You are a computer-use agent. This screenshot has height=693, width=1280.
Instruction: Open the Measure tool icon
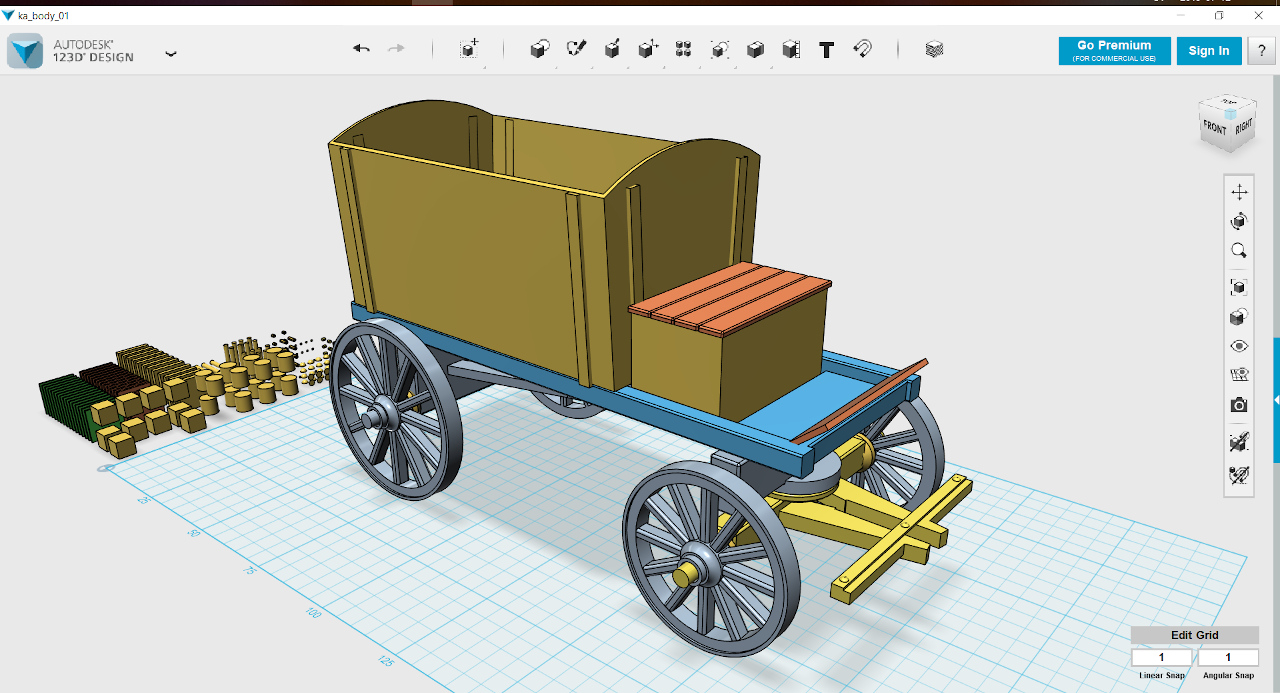(x=791, y=49)
